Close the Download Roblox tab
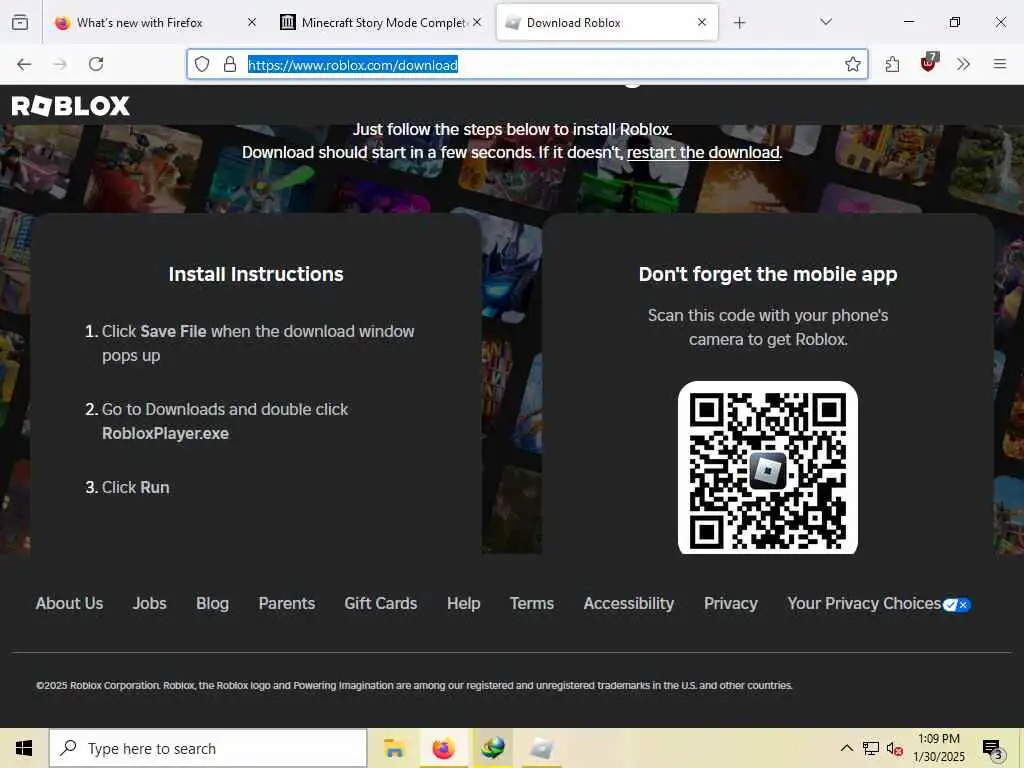The width and height of the screenshot is (1024, 768). tap(702, 22)
